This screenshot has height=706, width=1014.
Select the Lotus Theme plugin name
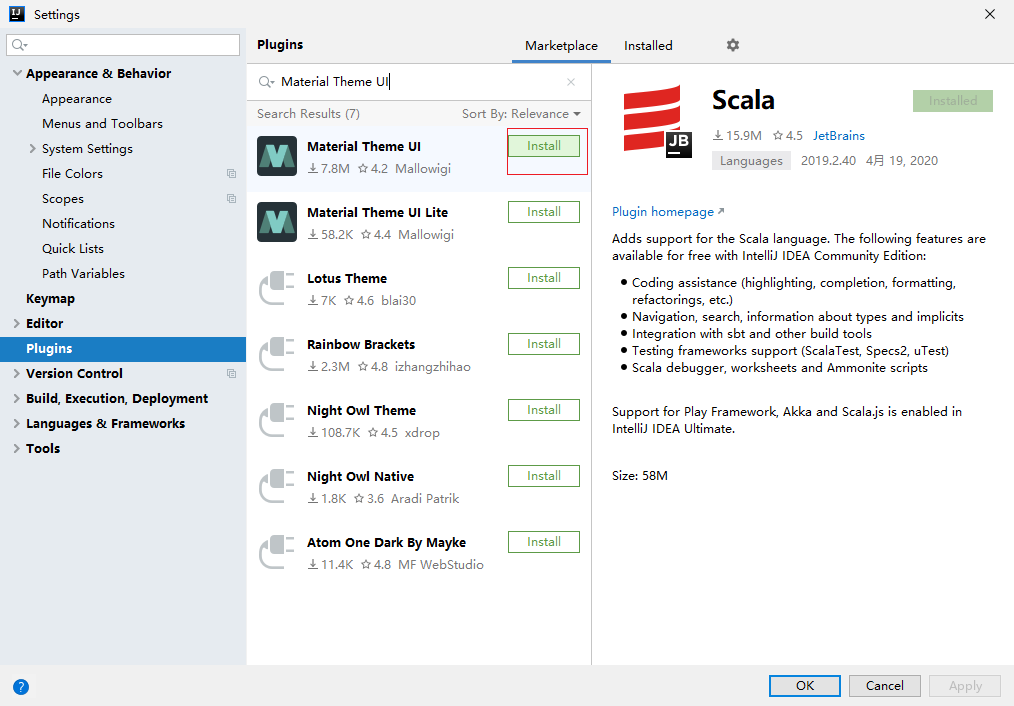click(347, 279)
